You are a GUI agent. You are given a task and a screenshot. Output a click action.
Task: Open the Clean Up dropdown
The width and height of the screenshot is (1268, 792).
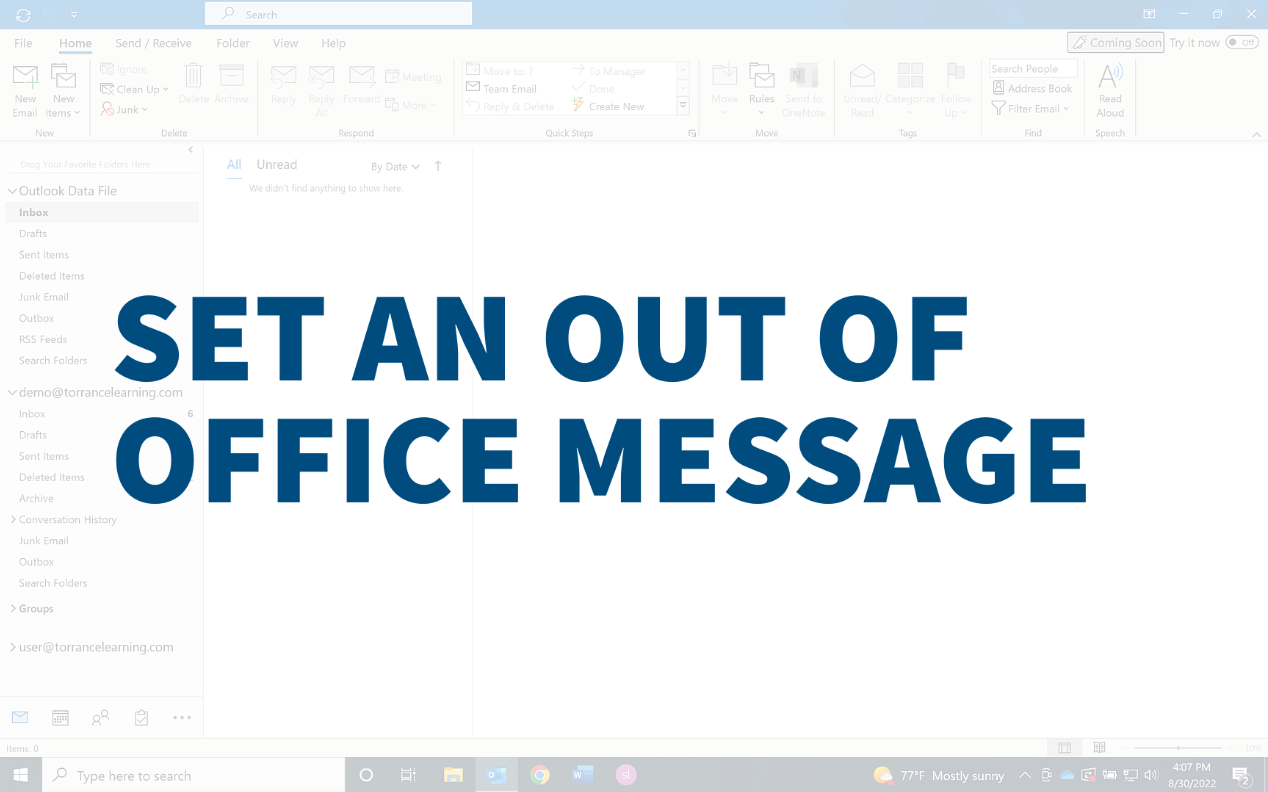[135, 89]
